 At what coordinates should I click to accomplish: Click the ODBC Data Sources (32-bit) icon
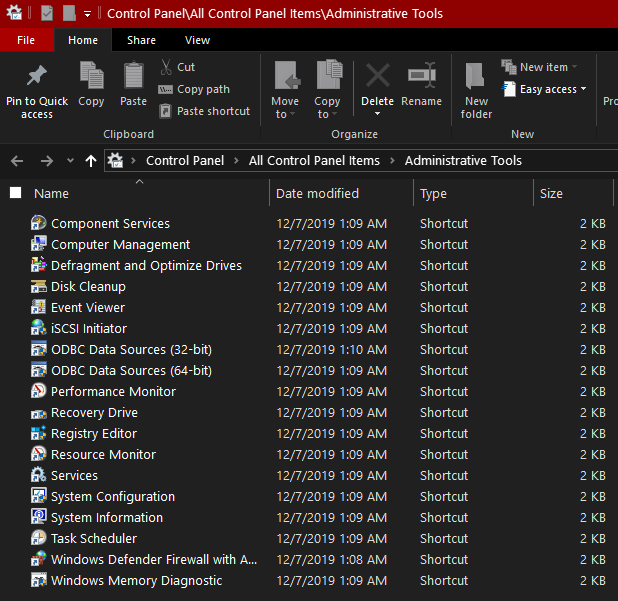point(39,349)
